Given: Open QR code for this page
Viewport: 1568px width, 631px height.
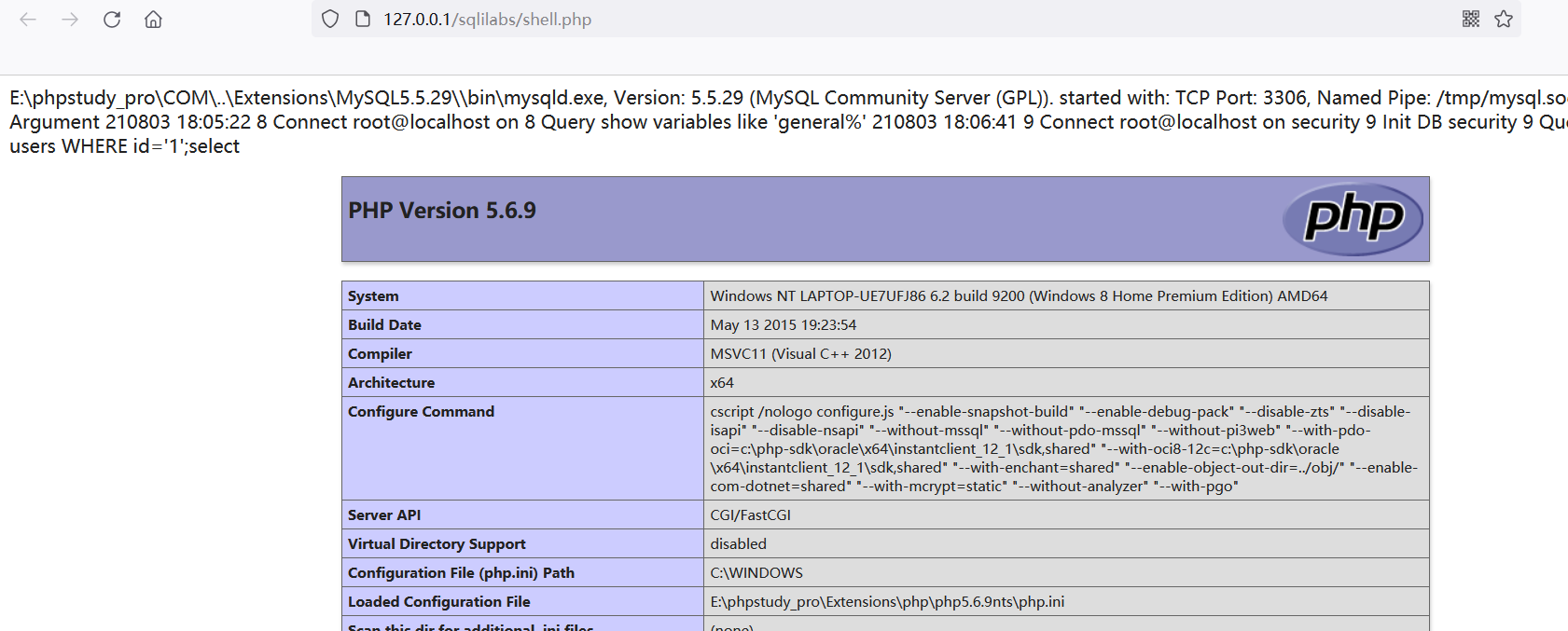Looking at the screenshot, I should click(x=1471, y=19).
